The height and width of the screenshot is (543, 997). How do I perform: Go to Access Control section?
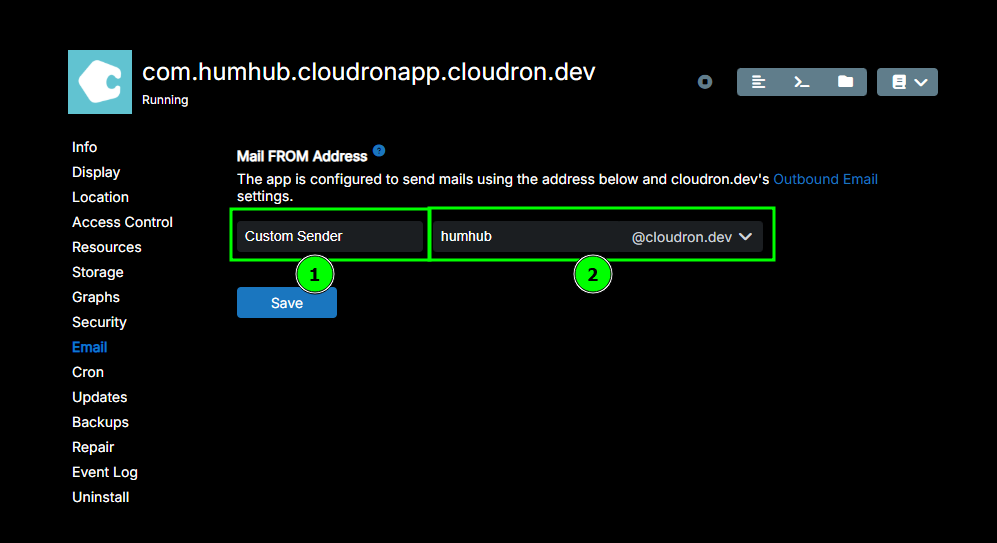(x=122, y=222)
